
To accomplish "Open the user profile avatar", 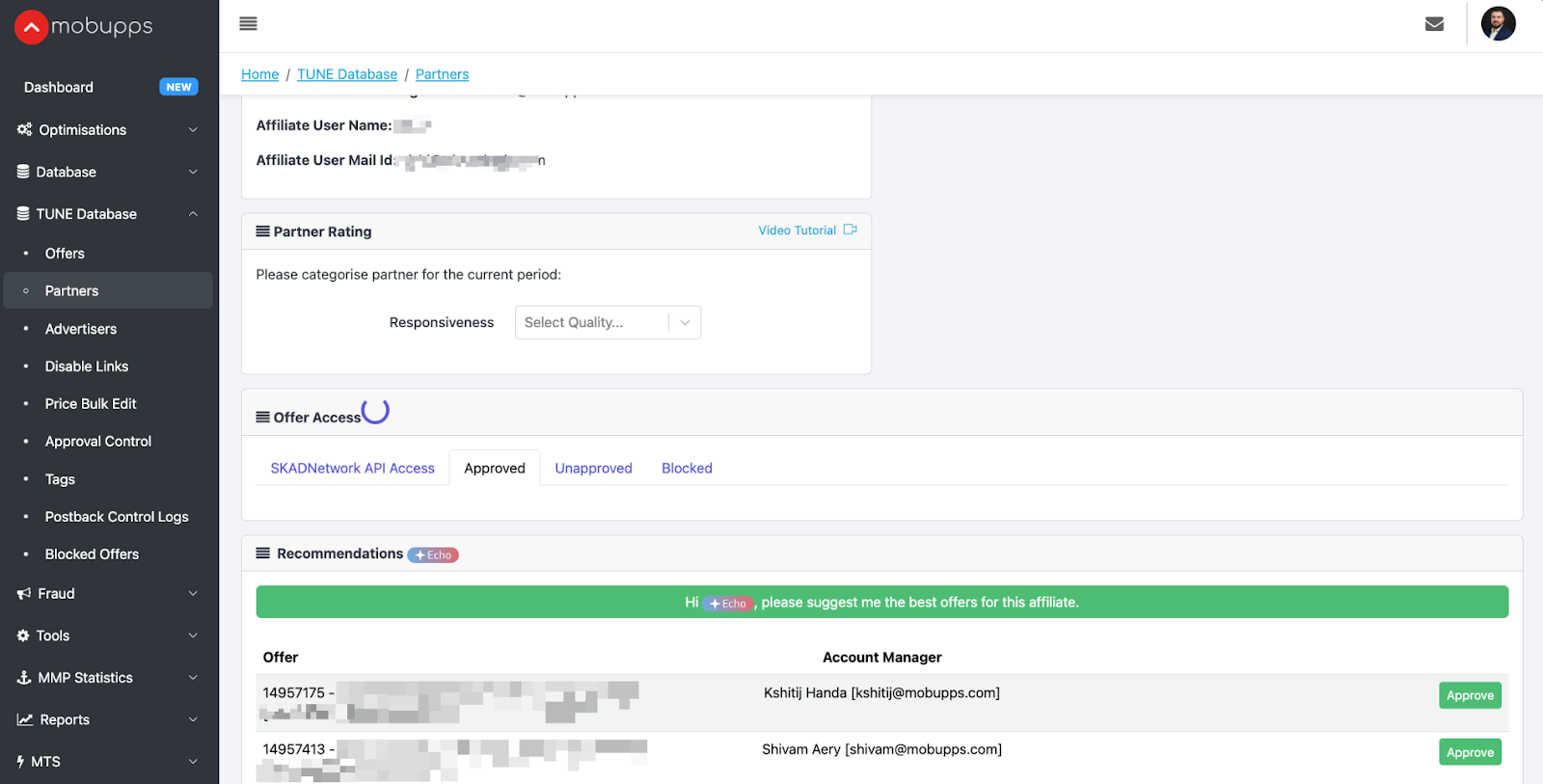I will tap(1498, 23).
